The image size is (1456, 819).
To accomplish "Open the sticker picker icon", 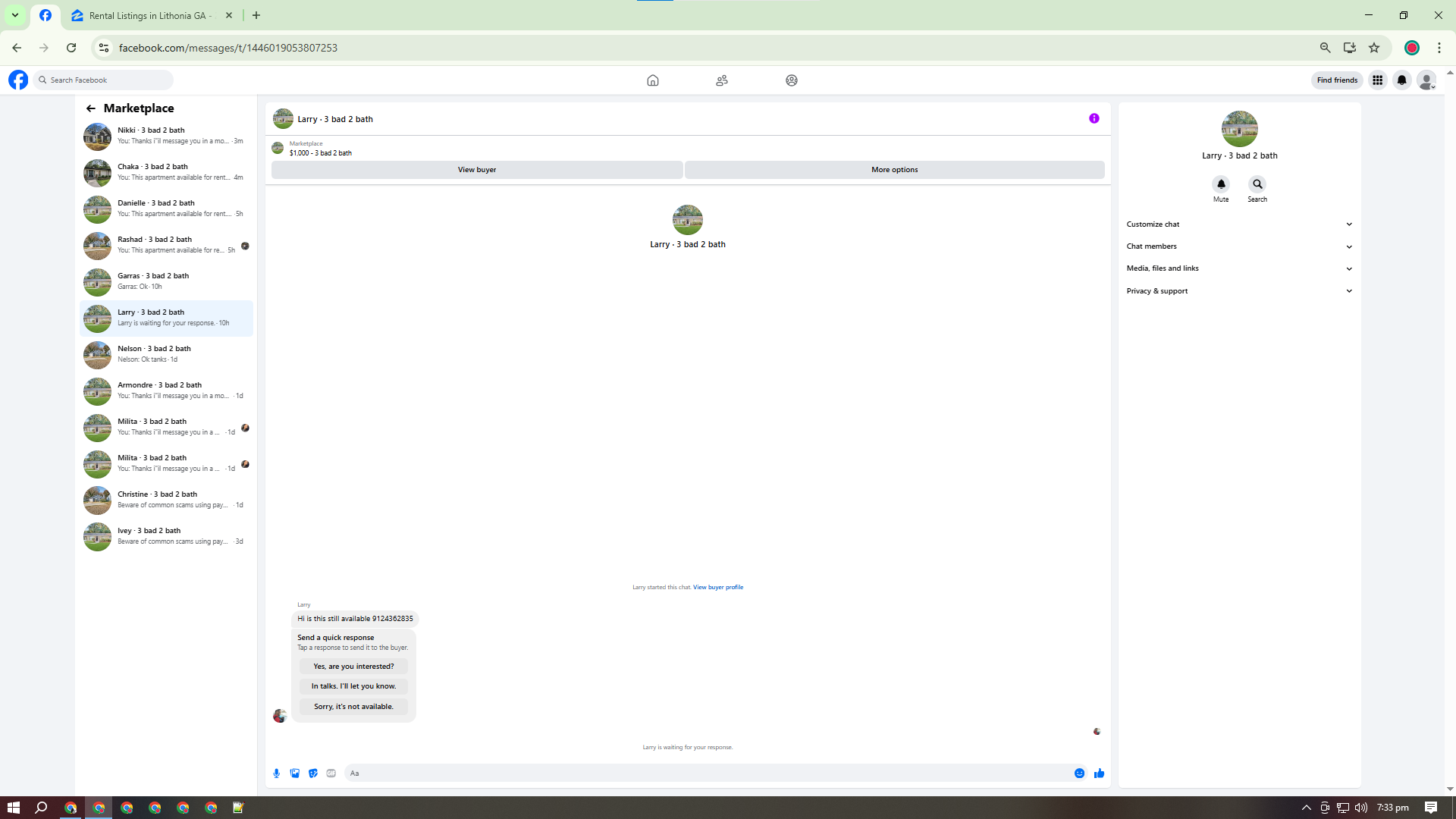I will [x=313, y=773].
